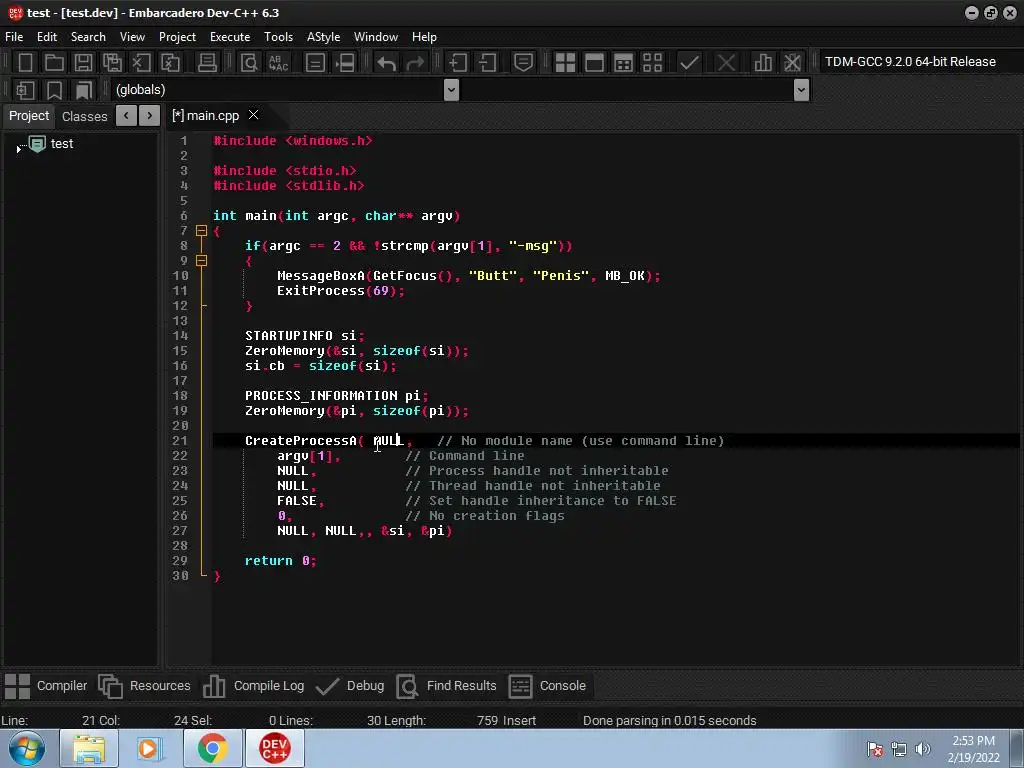Click the Windows Start button

pyautogui.click(x=26, y=748)
